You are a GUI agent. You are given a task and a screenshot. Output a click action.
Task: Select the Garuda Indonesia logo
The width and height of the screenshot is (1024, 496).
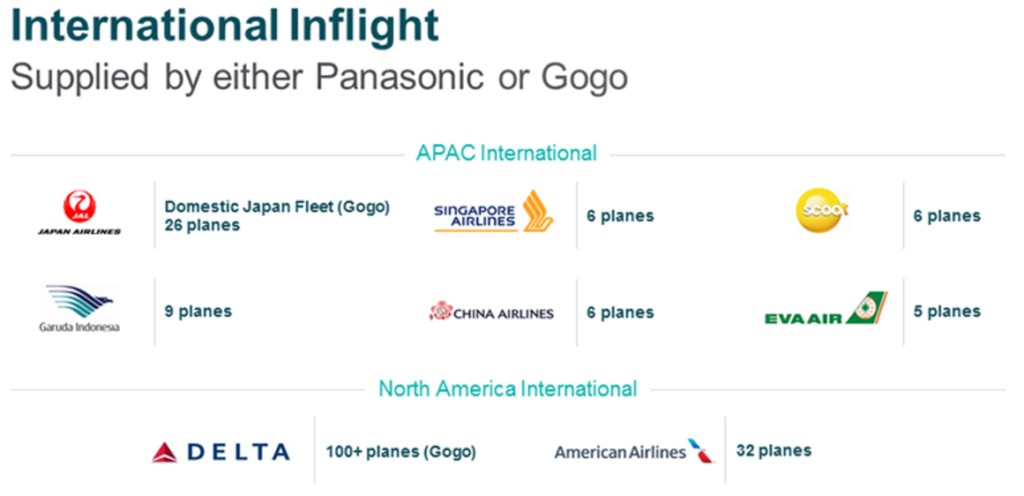79,309
